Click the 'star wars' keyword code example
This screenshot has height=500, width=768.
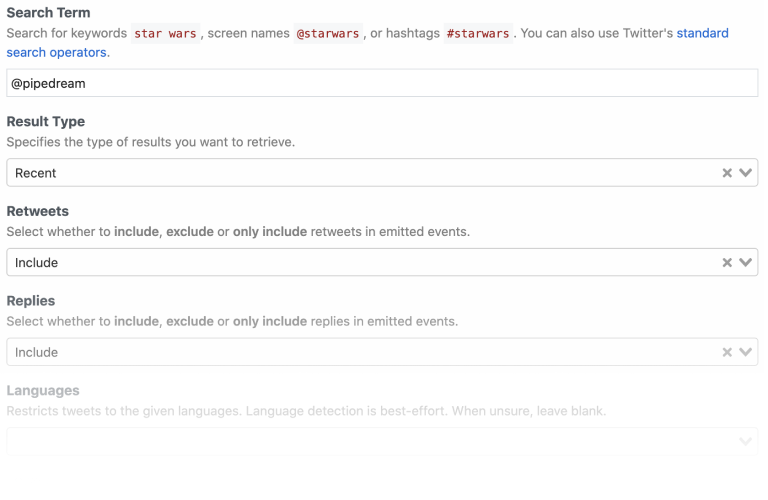point(165,33)
